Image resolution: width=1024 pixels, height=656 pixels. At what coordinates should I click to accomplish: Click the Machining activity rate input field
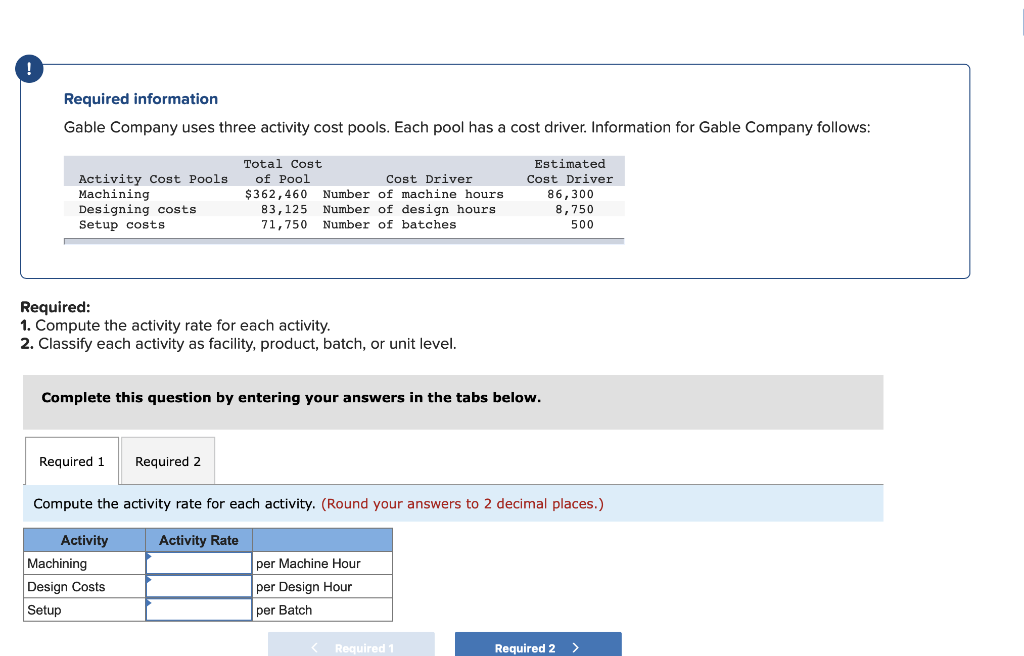tap(198, 562)
